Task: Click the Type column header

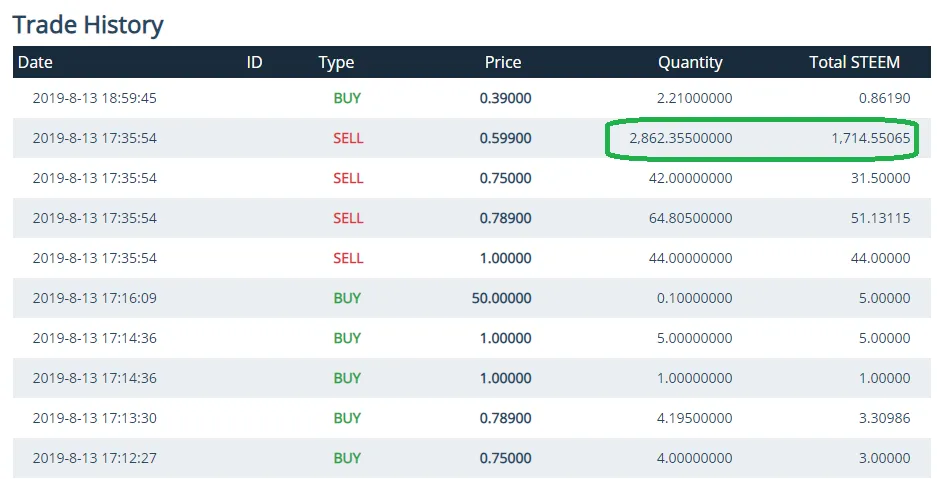Action: point(336,63)
